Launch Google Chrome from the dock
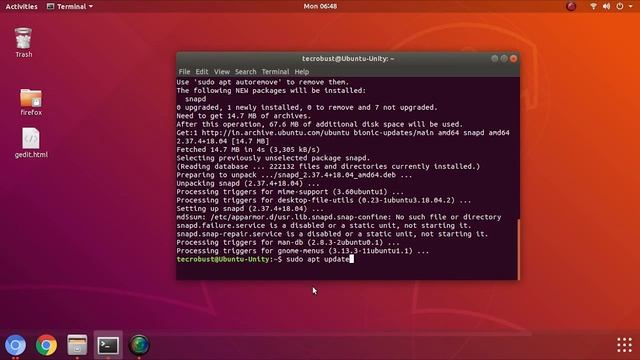This screenshot has height=360, width=640. click(46, 345)
